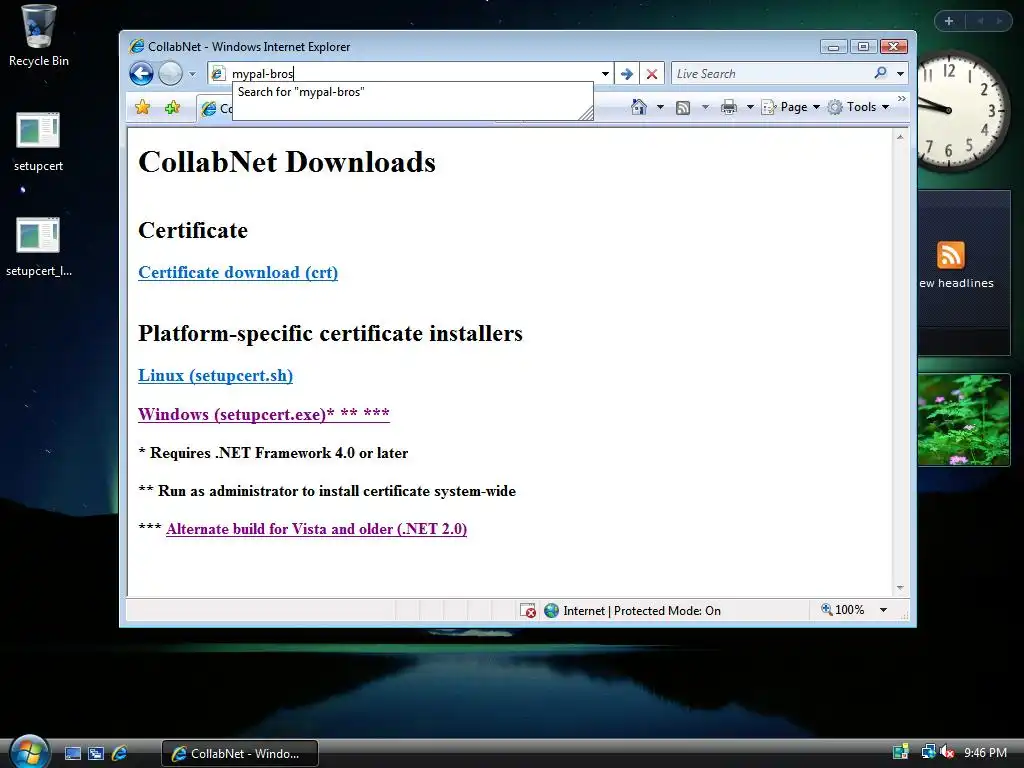Click the Print toolbar icon

(x=729, y=107)
